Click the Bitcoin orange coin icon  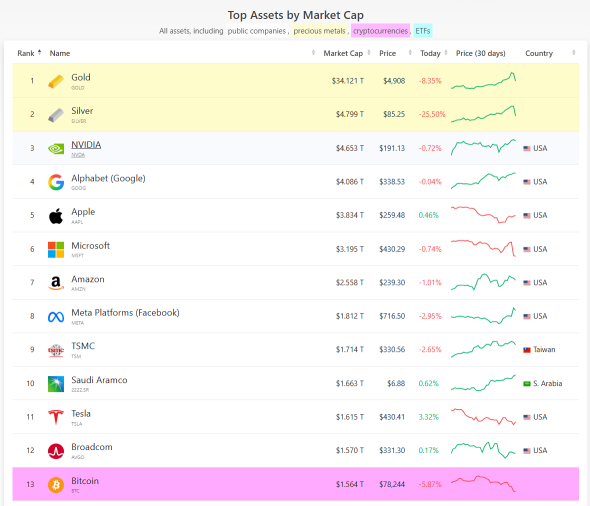(x=56, y=485)
